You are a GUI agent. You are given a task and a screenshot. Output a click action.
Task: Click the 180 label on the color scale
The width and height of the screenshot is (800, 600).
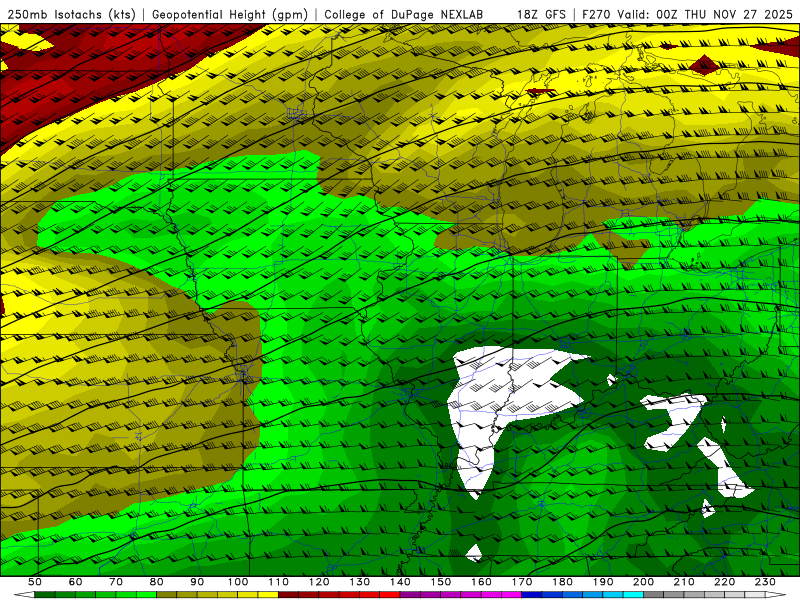pos(562,582)
